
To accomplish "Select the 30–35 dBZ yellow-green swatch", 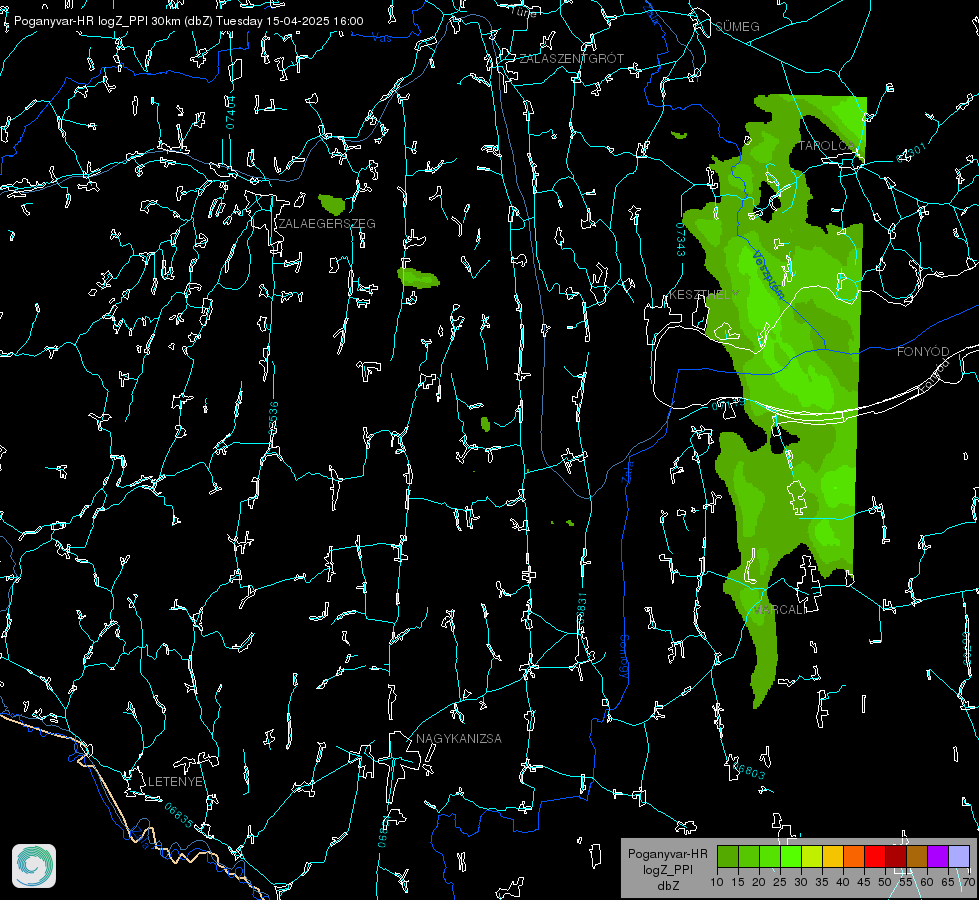I will (x=812, y=856).
